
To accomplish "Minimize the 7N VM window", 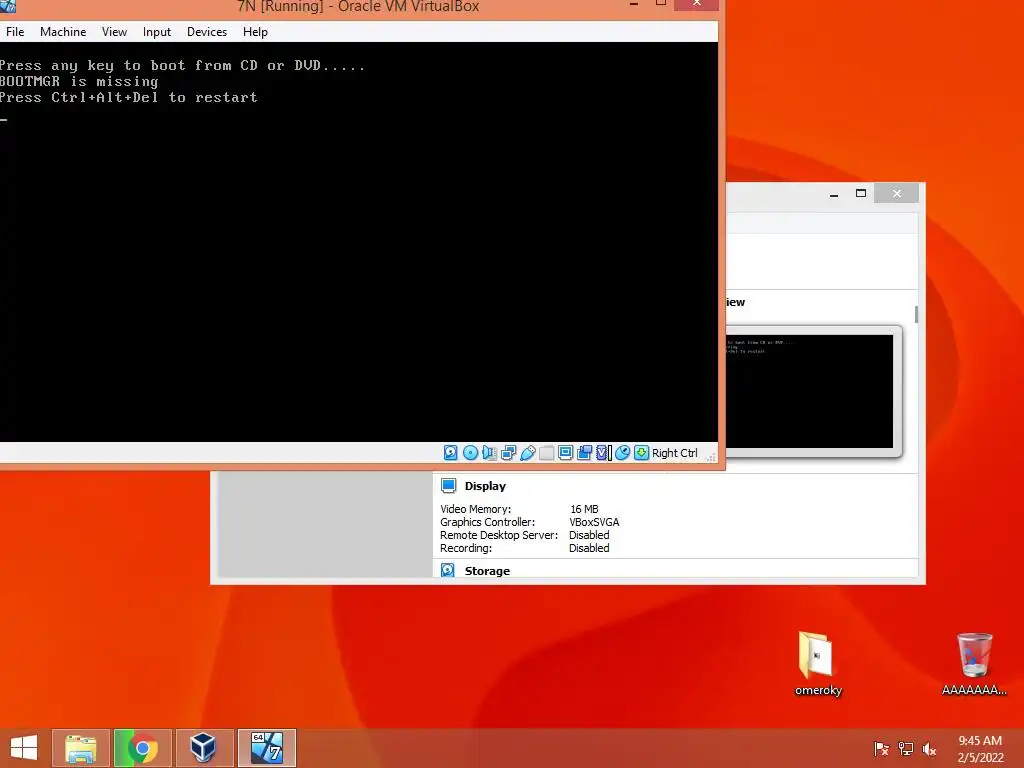I will 633,5.
